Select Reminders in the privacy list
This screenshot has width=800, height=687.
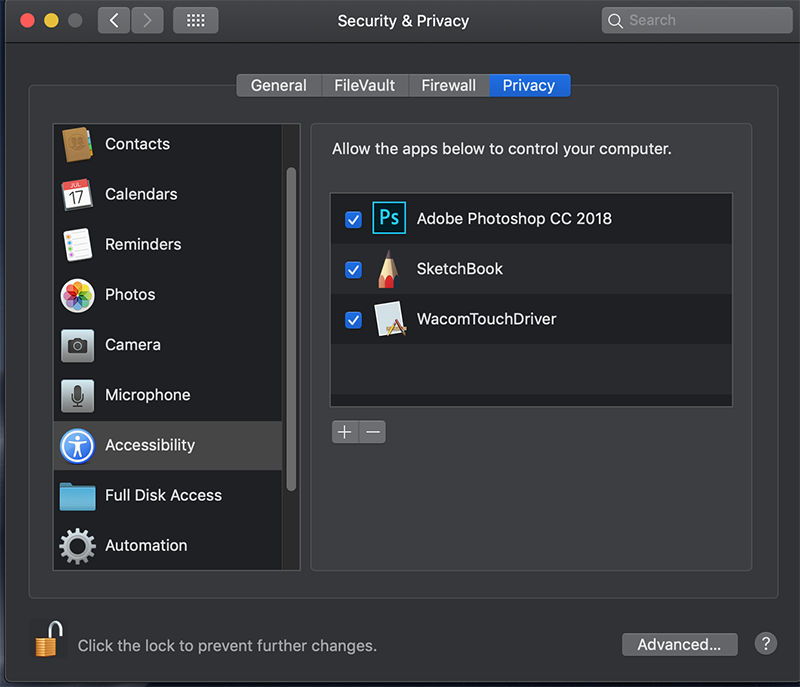[167, 245]
